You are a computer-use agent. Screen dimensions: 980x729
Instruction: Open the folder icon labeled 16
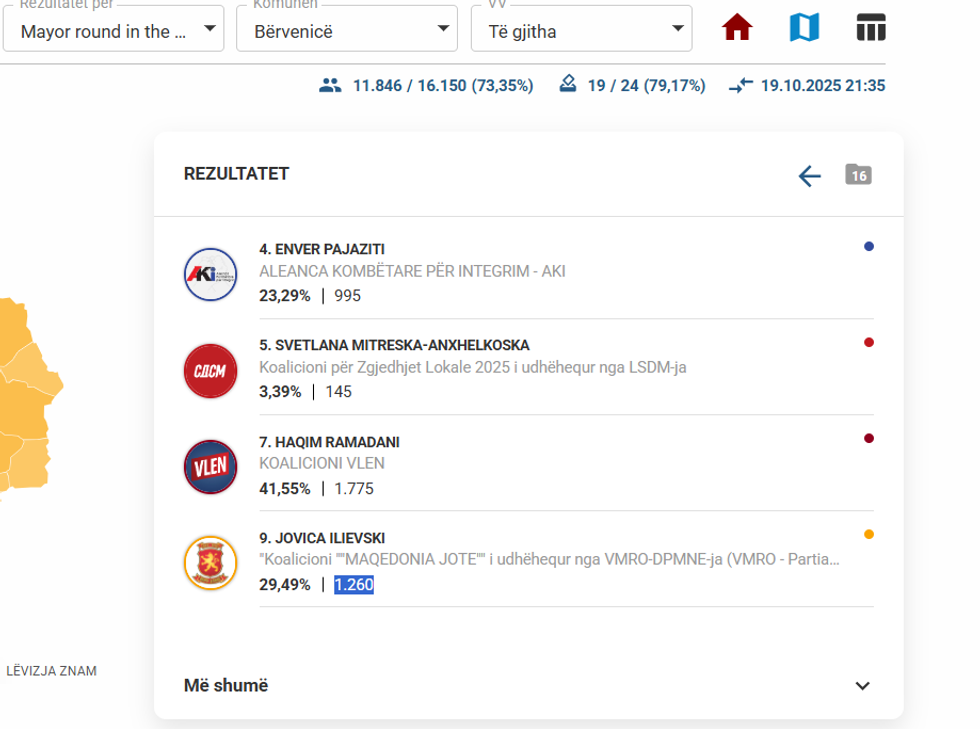click(858, 175)
